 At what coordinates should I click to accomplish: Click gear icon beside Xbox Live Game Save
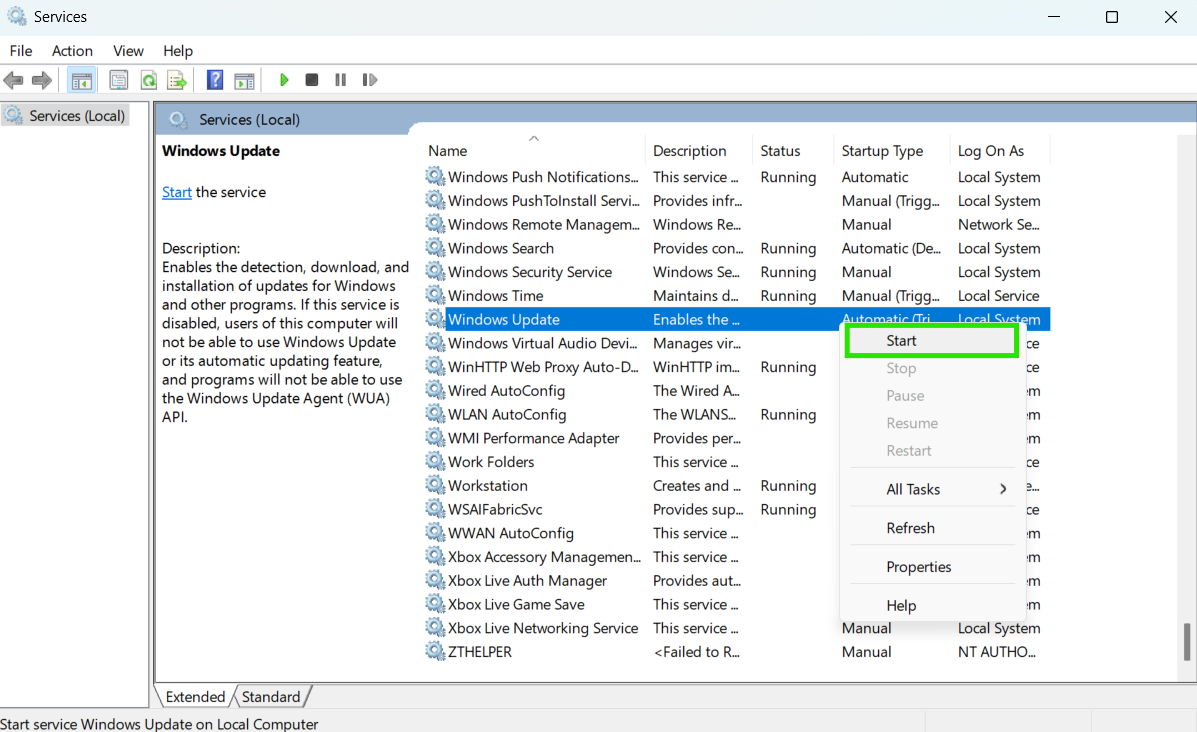[435, 604]
